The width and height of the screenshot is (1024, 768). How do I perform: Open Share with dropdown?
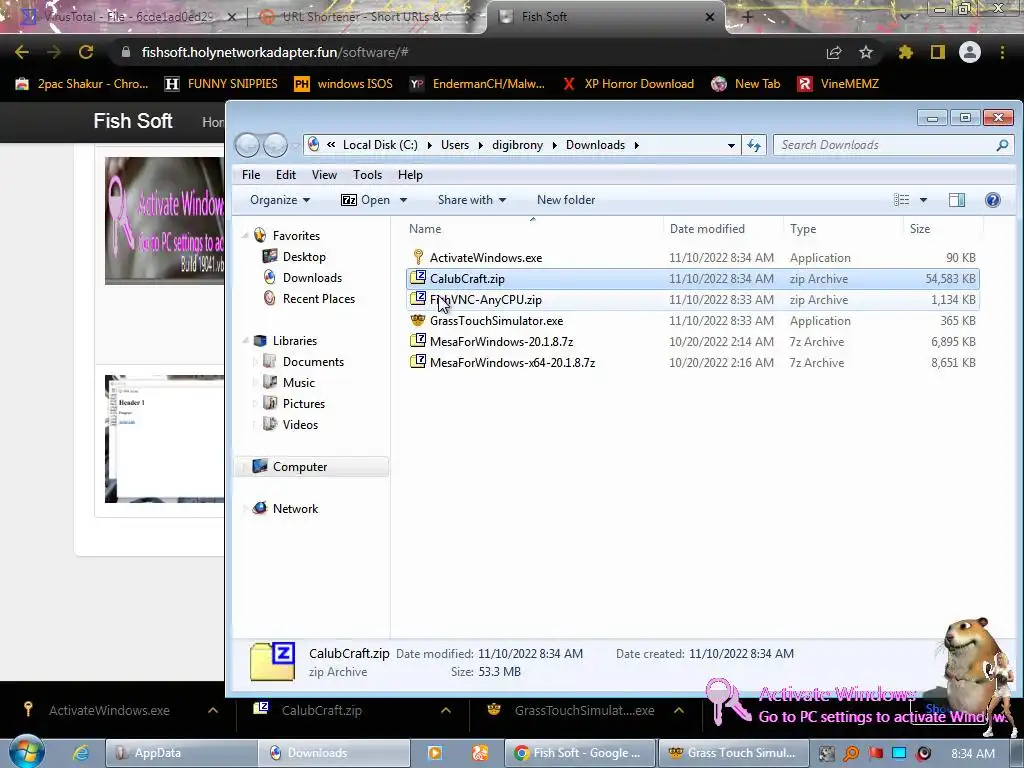[x=472, y=200]
